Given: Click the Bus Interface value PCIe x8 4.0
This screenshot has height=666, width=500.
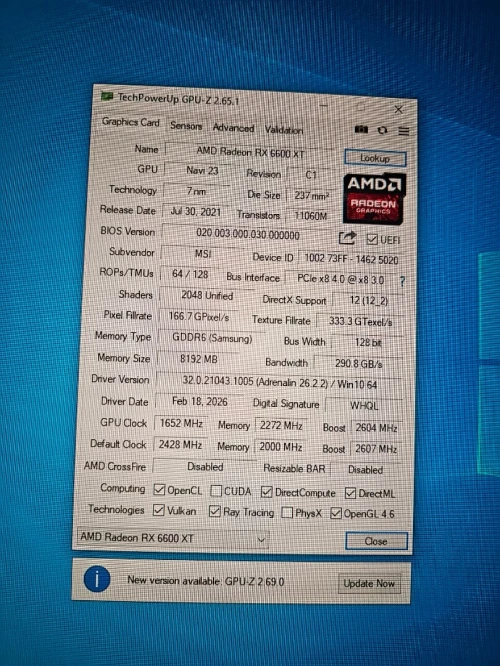Looking at the screenshot, I should 341,279.
